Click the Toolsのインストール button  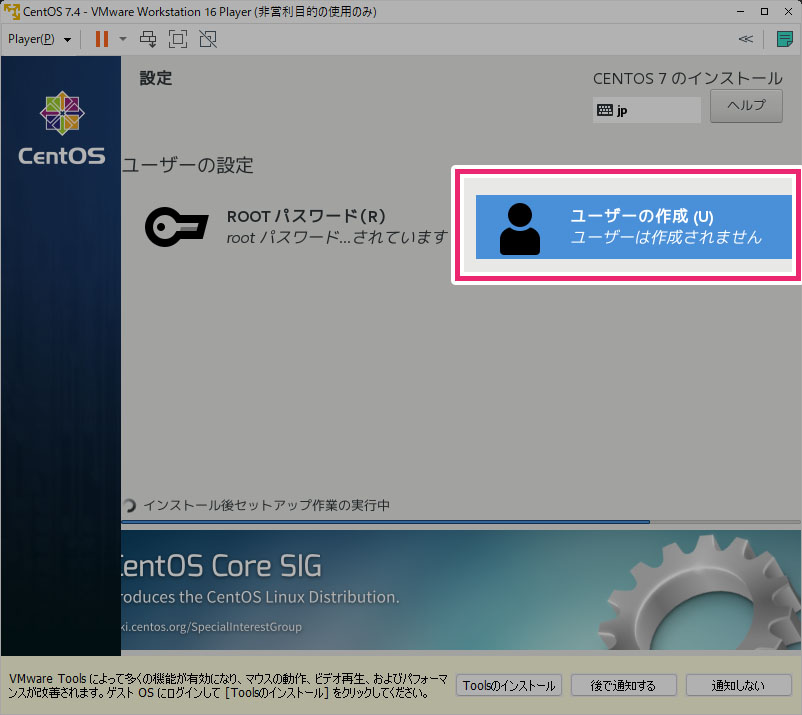click(508, 685)
